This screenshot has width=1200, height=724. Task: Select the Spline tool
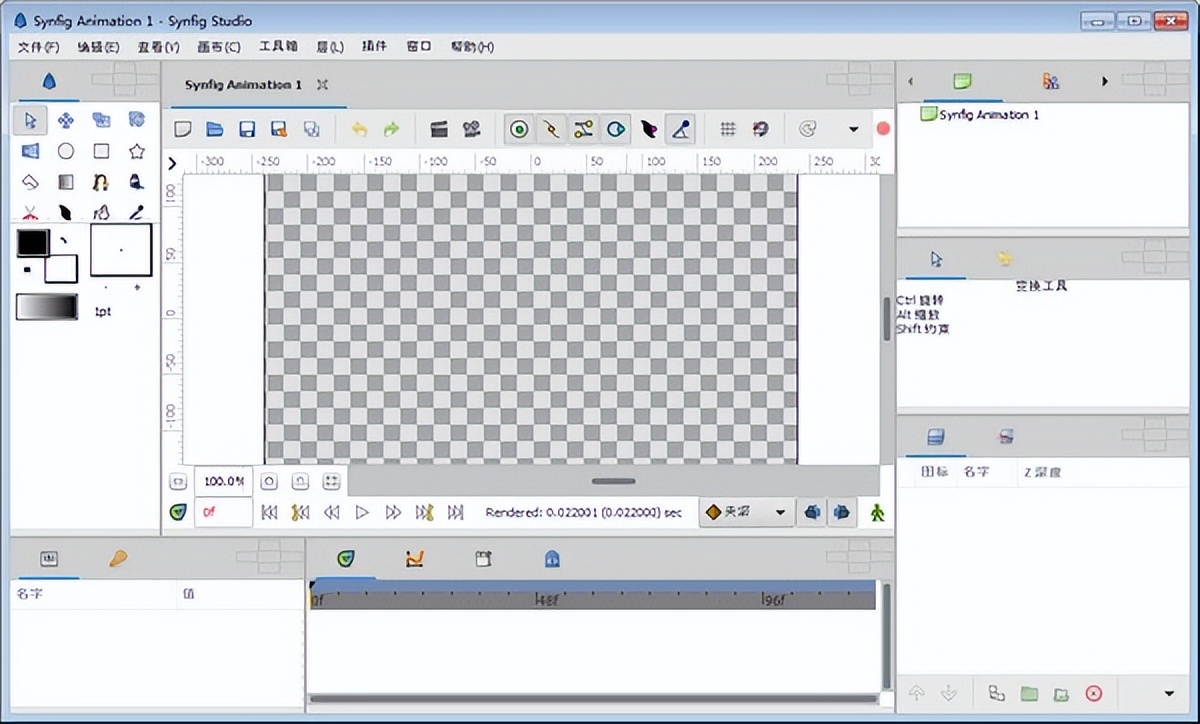point(101,182)
